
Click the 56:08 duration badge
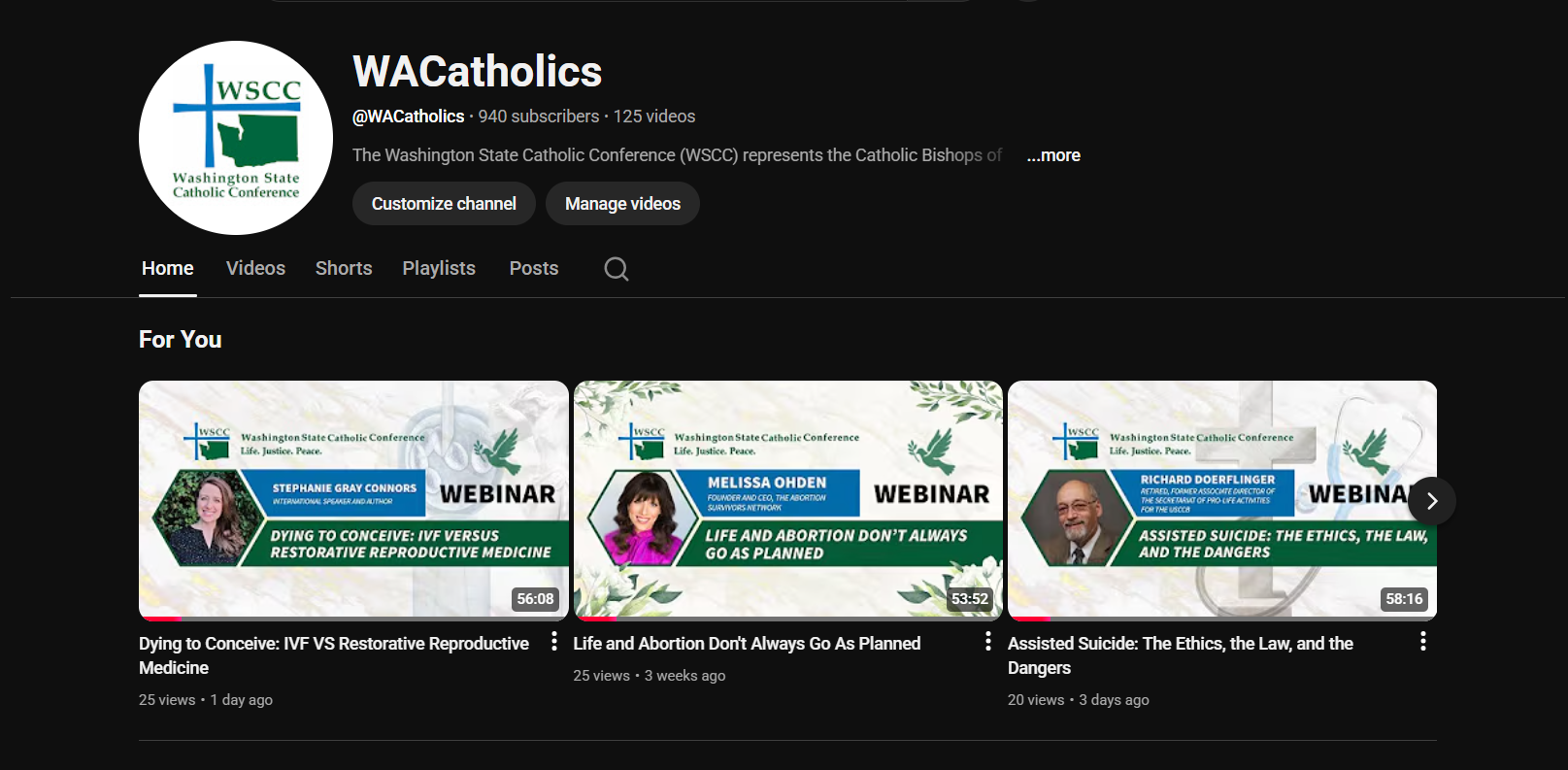coord(535,599)
